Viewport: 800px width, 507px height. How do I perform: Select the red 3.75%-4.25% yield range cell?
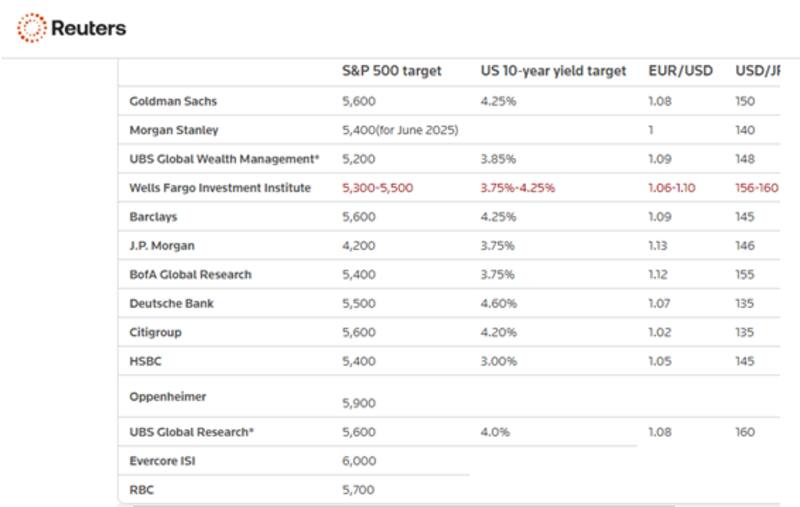point(517,187)
